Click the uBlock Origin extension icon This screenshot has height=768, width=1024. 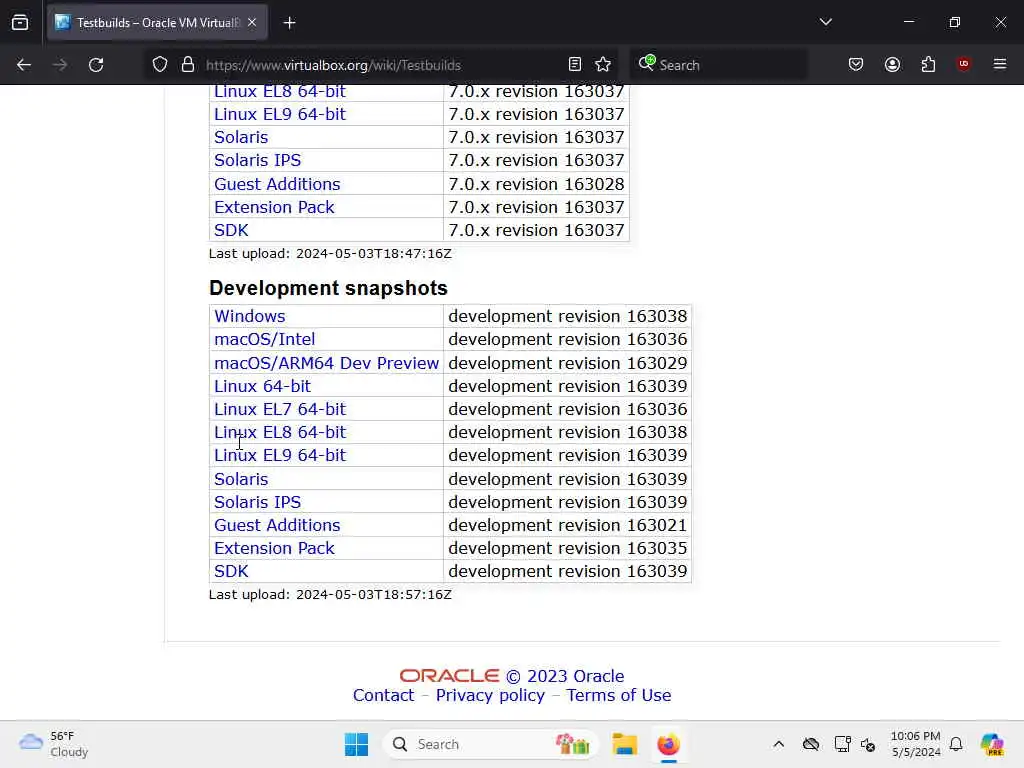(x=964, y=64)
